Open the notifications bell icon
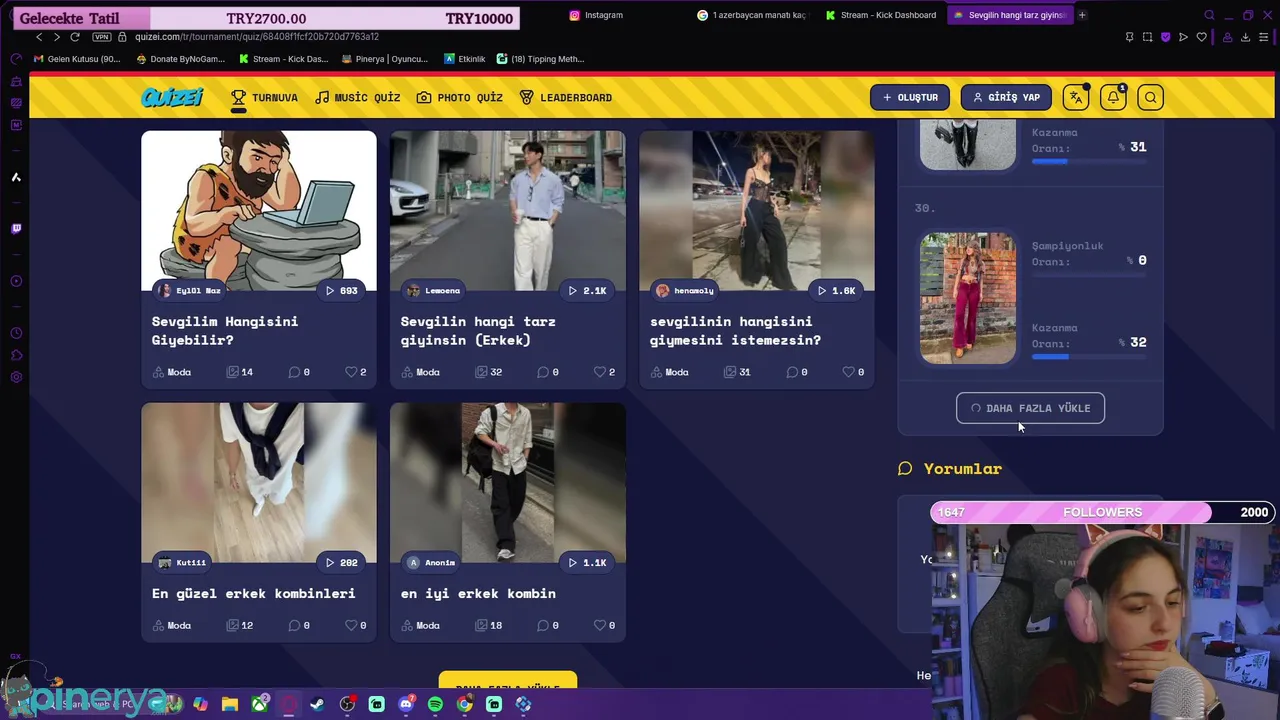The image size is (1280, 720). [x=1113, y=97]
